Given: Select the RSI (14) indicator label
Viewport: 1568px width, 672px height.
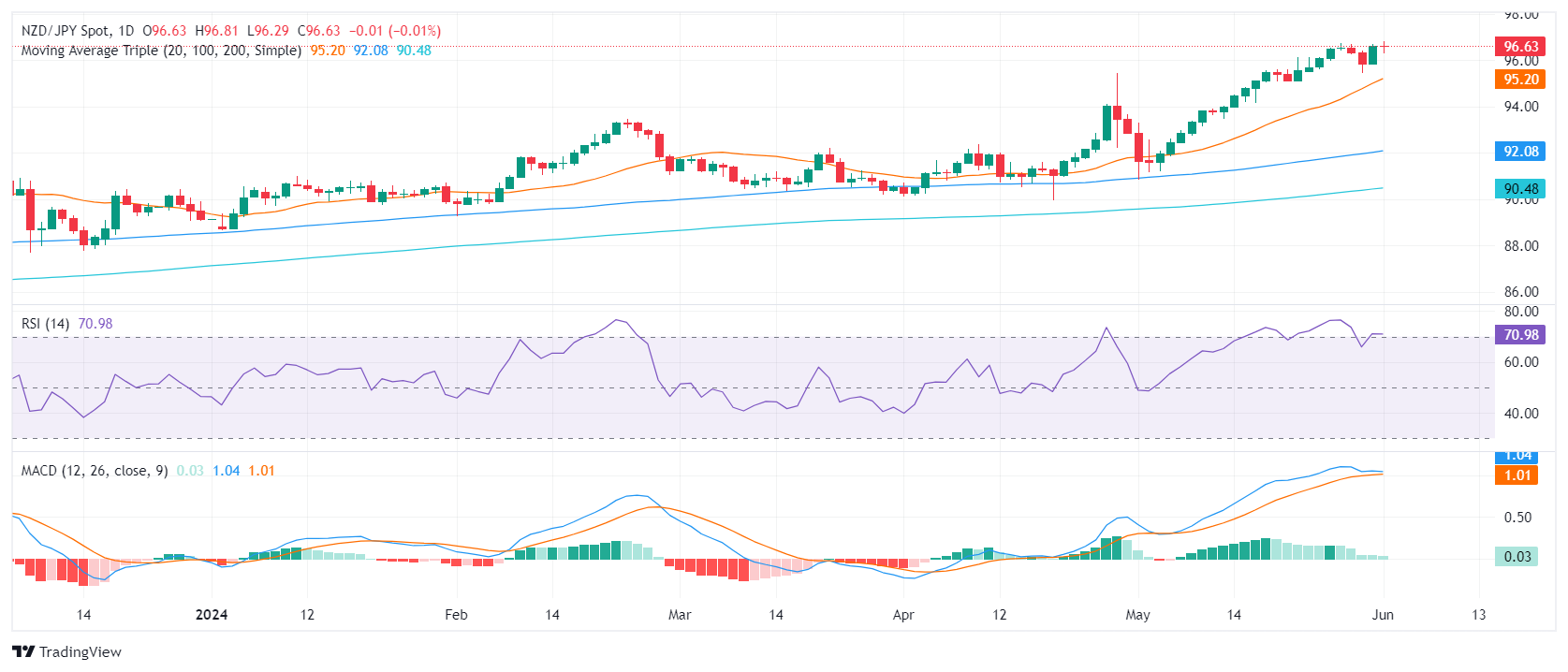Looking at the screenshot, I should pyautogui.click(x=45, y=324).
